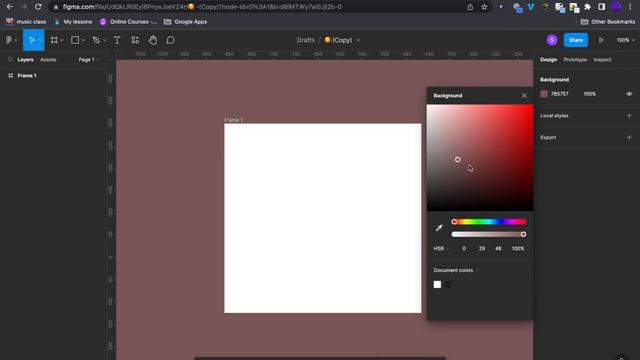Open the Page 1 pages dropdown
Image resolution: width=640 pixels, height=360 pixels.
tap(89, 60)
